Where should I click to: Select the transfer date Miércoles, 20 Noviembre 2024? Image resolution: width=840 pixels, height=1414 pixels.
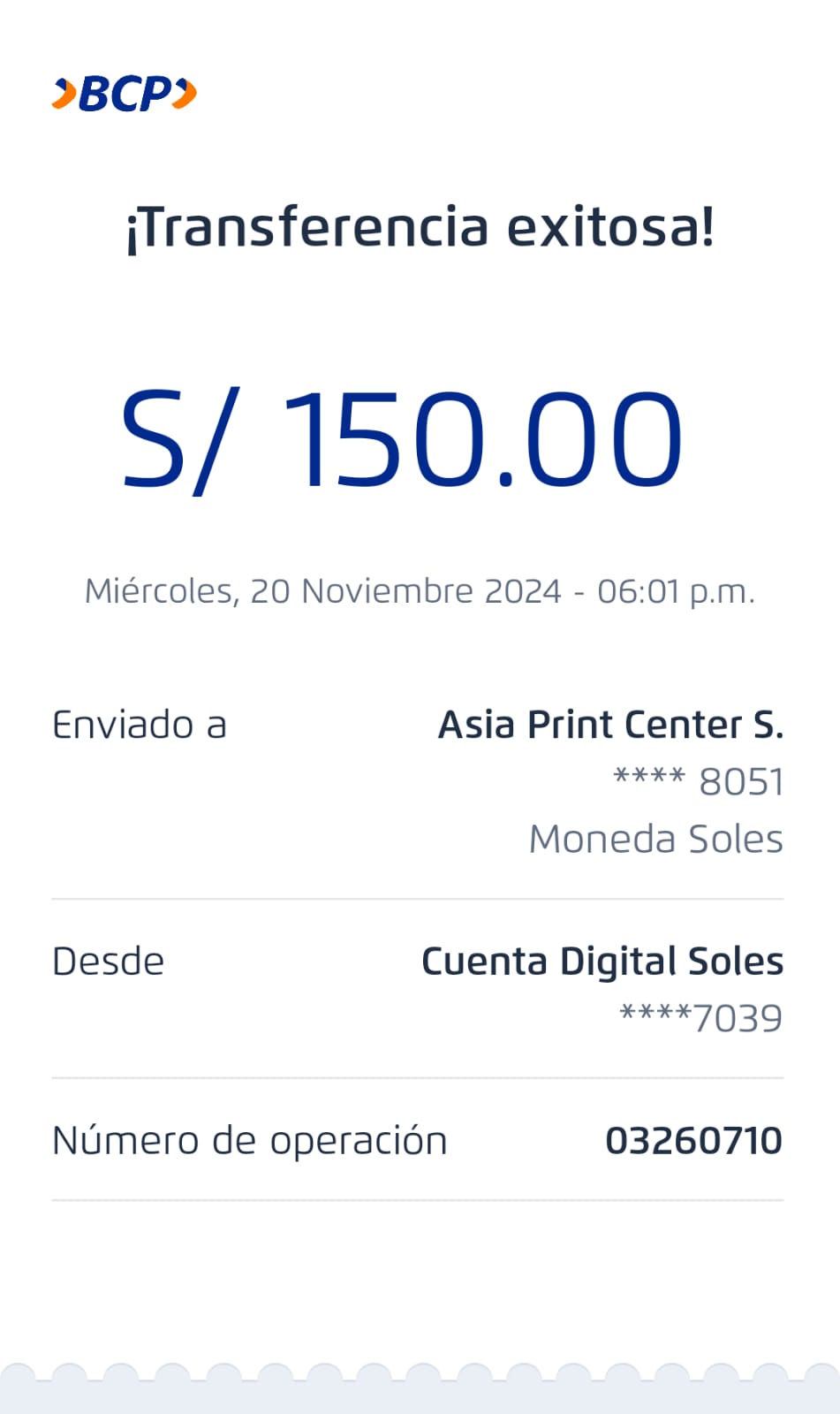click(x=322, y=591)
